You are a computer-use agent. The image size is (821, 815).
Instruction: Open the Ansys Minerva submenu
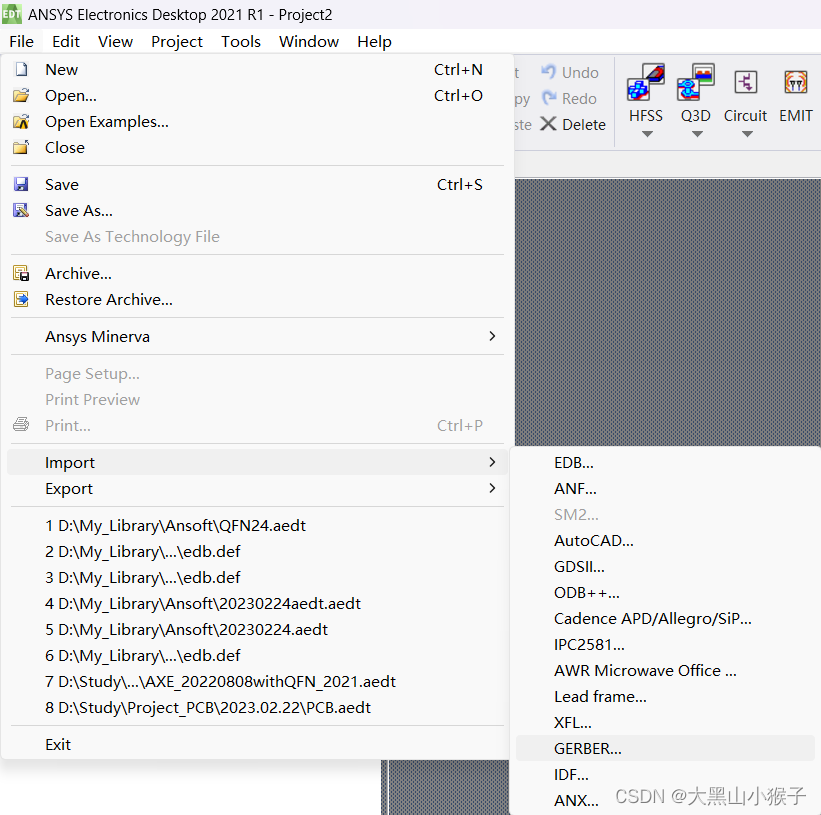[x=257, y=336]
